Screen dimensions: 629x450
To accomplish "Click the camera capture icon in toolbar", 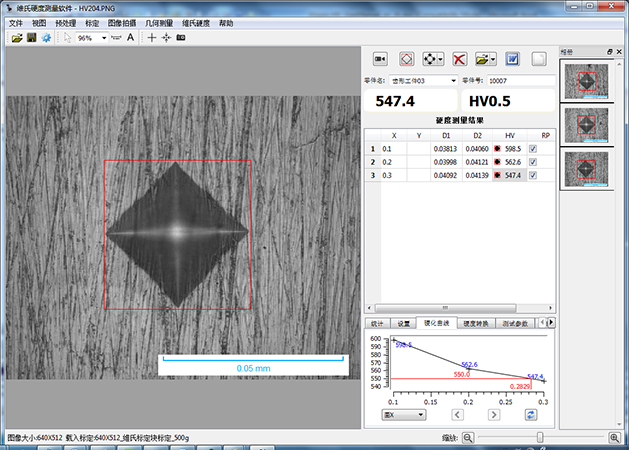I will tap(181, 37).
